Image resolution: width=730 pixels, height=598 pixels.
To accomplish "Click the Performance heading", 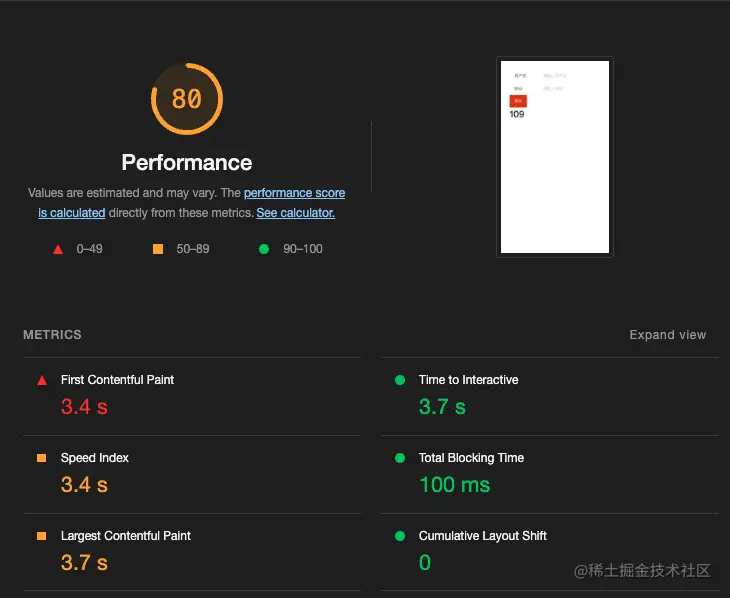I will pyautogui.click(x=187, y=162).
